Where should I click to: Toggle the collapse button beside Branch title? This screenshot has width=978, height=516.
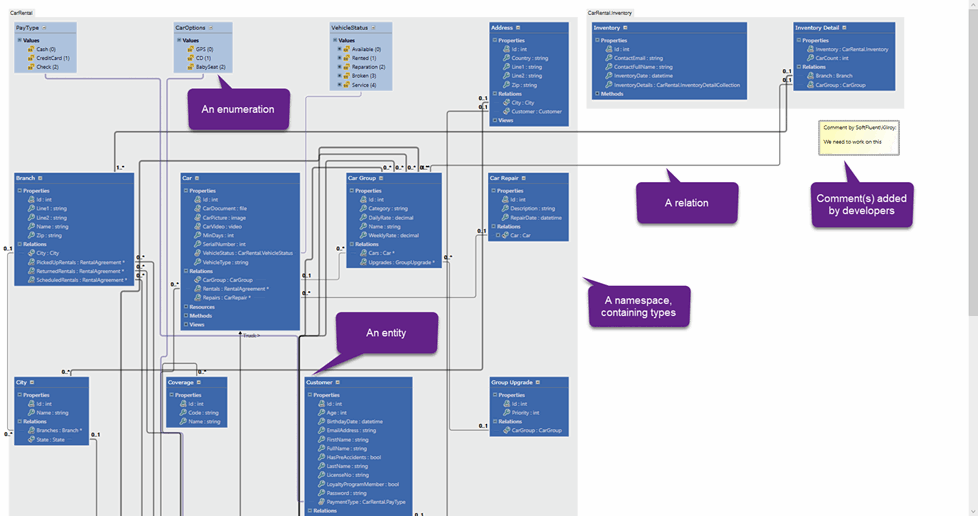42,178
